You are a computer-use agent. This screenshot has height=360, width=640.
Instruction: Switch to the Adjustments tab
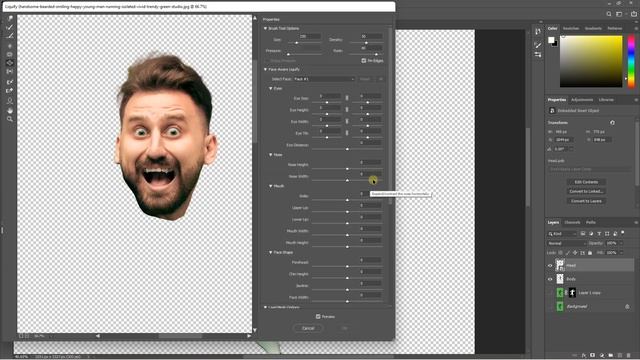(x=582, y=100)
